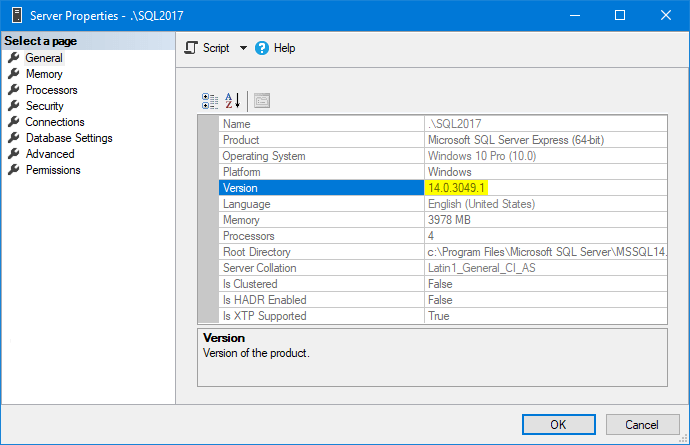This screenshot has height=445, width=690.
Task: Click the Is HADR Enabled value False
Action: (440, 300)
